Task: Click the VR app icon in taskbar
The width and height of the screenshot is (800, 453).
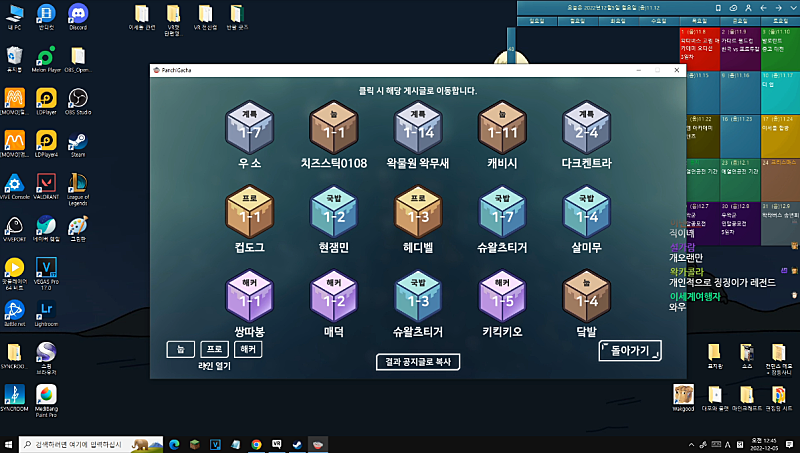Action: point(277,444)
